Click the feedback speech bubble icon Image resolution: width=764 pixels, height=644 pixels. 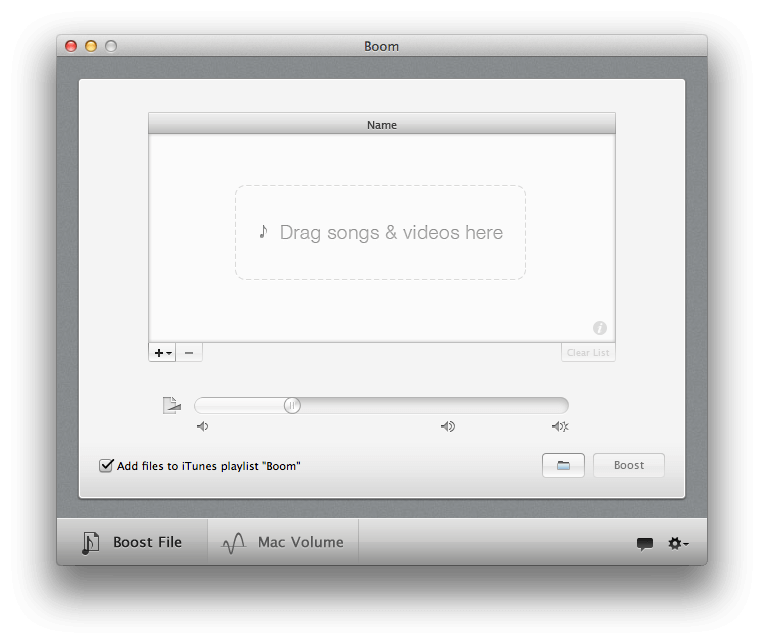click(x=645, y=544)
